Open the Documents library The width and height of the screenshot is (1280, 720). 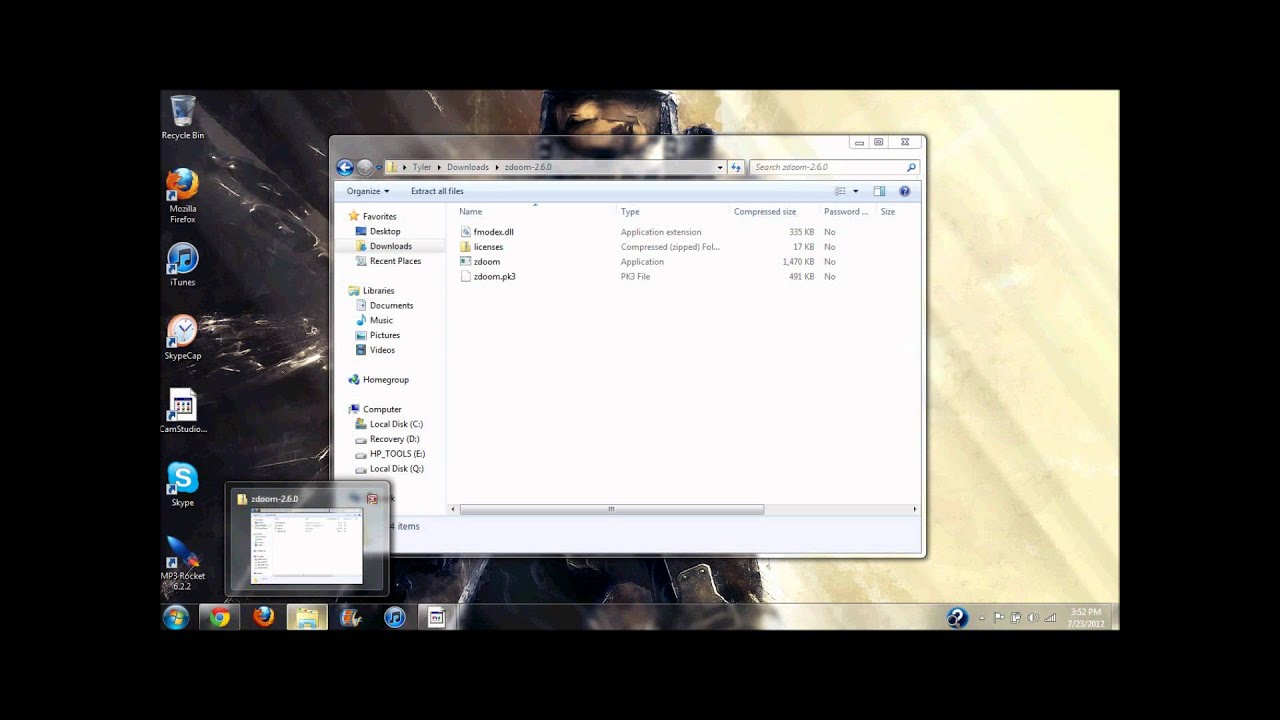coord(391,306)
